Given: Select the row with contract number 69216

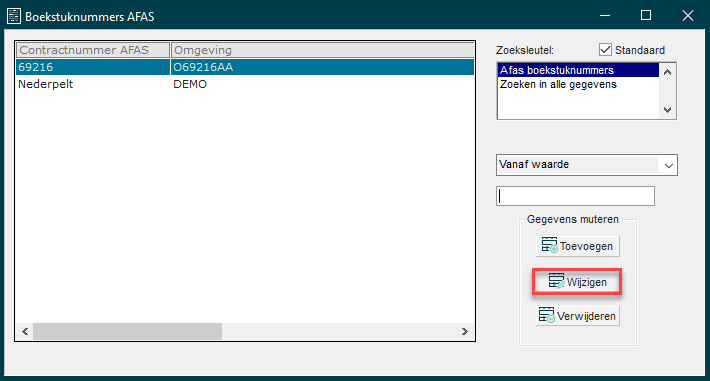Looking at the screenshot, I should (x=245, y=67).
